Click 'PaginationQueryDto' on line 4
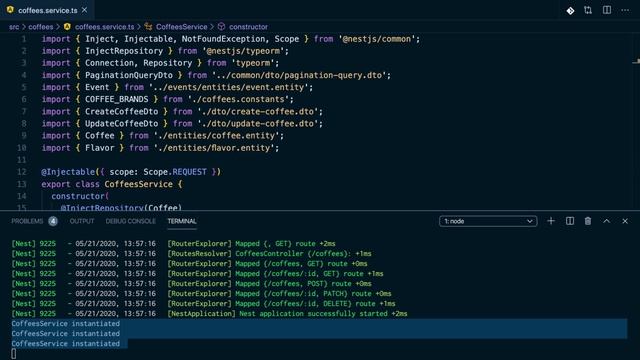The width and height of the screenshot is (640, 360). coord(129,75)
